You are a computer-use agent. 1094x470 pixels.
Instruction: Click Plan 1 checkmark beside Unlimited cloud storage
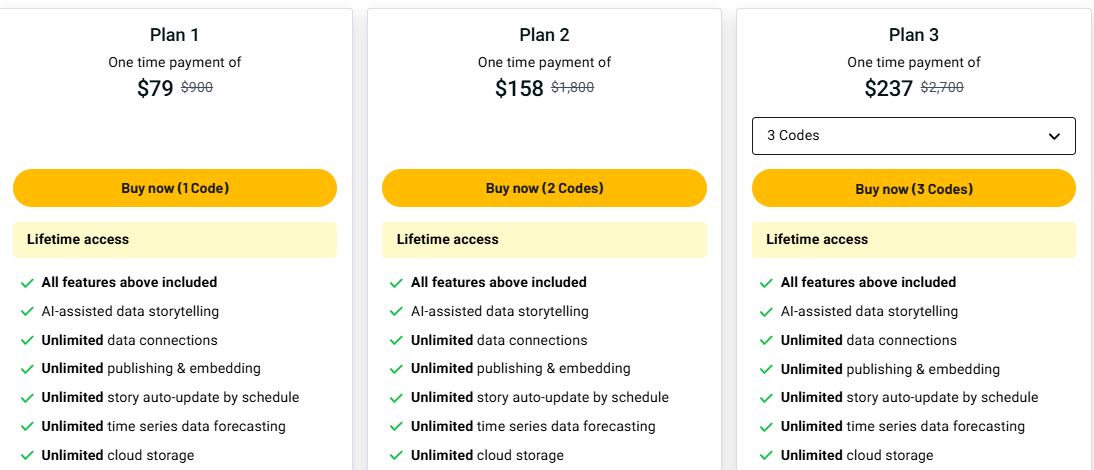[27, 456]
